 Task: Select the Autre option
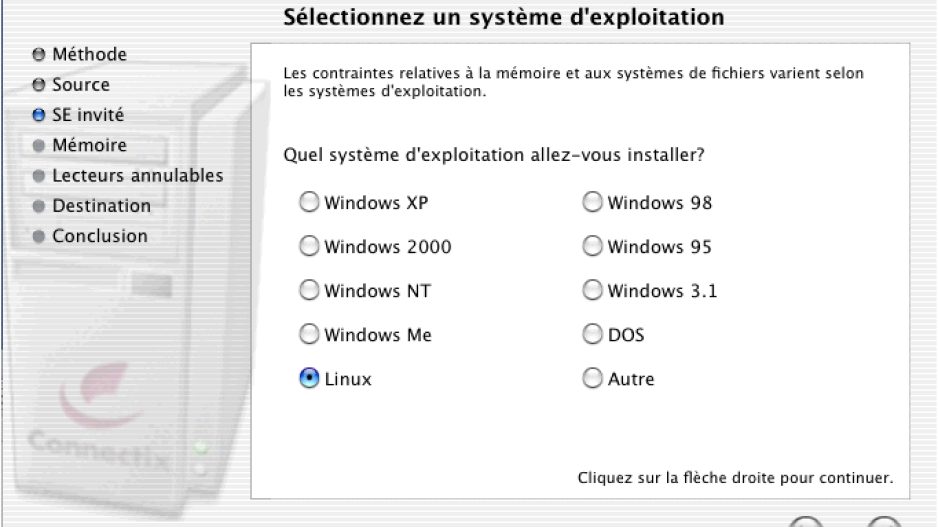coord(592,378)
